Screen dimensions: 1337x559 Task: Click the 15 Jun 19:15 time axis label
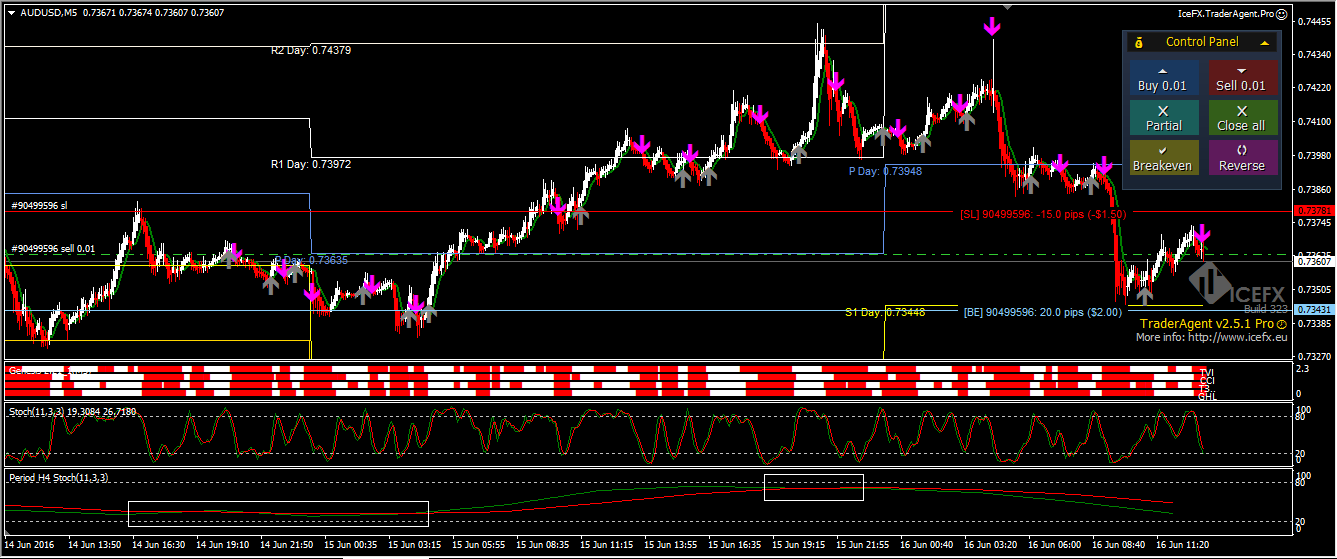tap(797, 546)
